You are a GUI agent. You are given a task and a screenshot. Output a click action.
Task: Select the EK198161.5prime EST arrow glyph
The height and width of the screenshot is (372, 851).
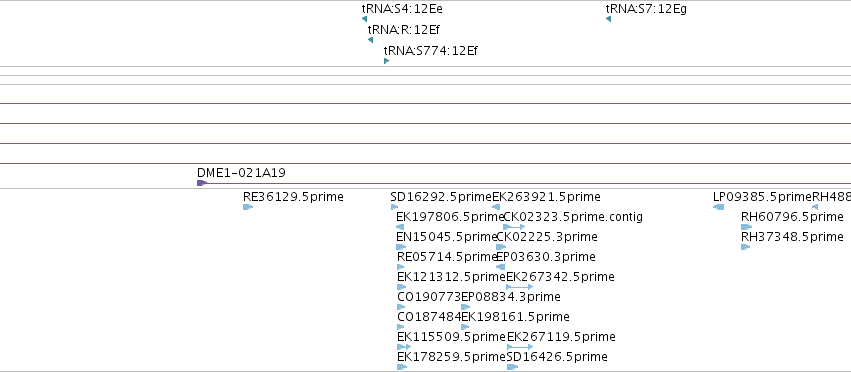tap(465, 327)
